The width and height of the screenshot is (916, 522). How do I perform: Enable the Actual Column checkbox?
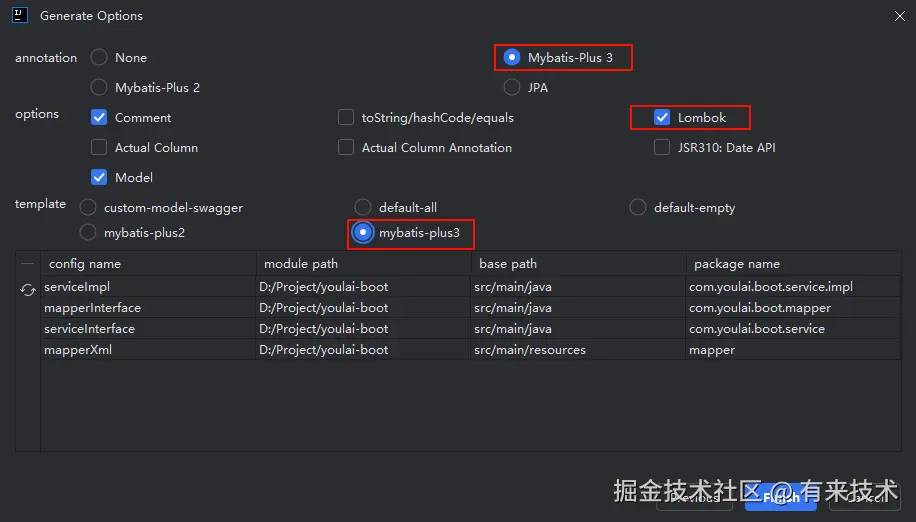pos(99,147)
